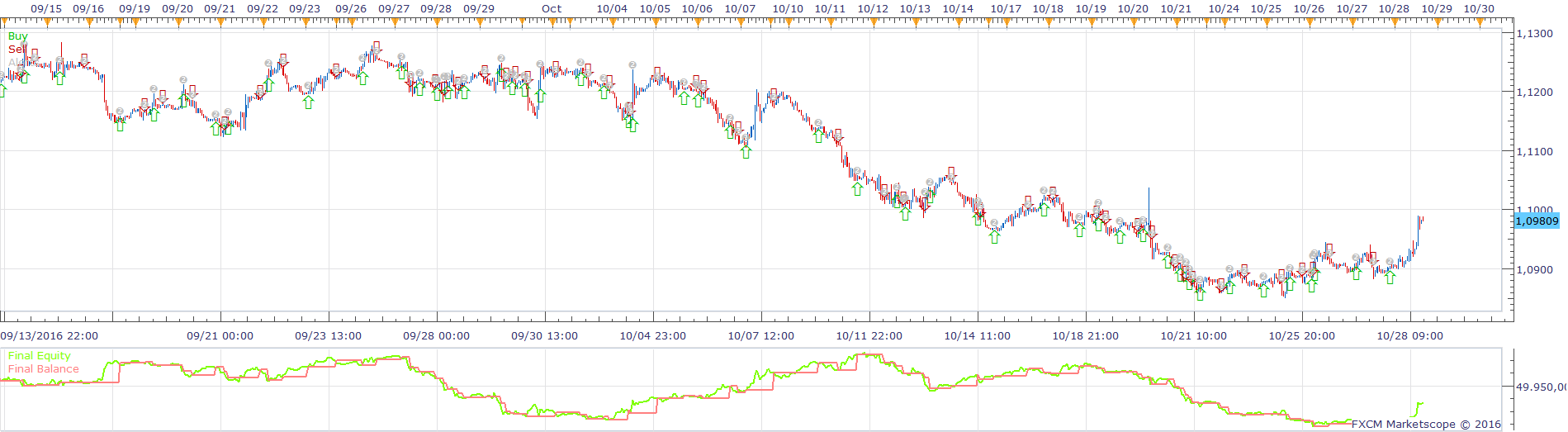Click the 09/16 date on top axis
Image resolution: width=1568 pixels, height=432 pixels.
(88, 9)
